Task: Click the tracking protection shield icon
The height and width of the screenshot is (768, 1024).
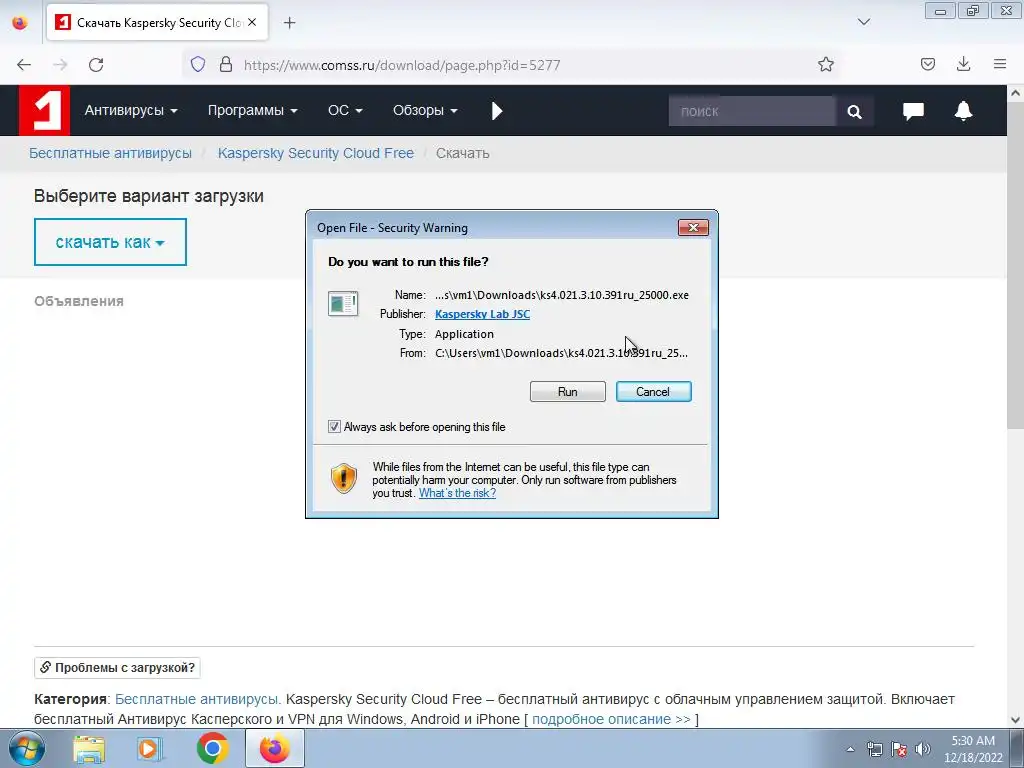Action: 198,65
